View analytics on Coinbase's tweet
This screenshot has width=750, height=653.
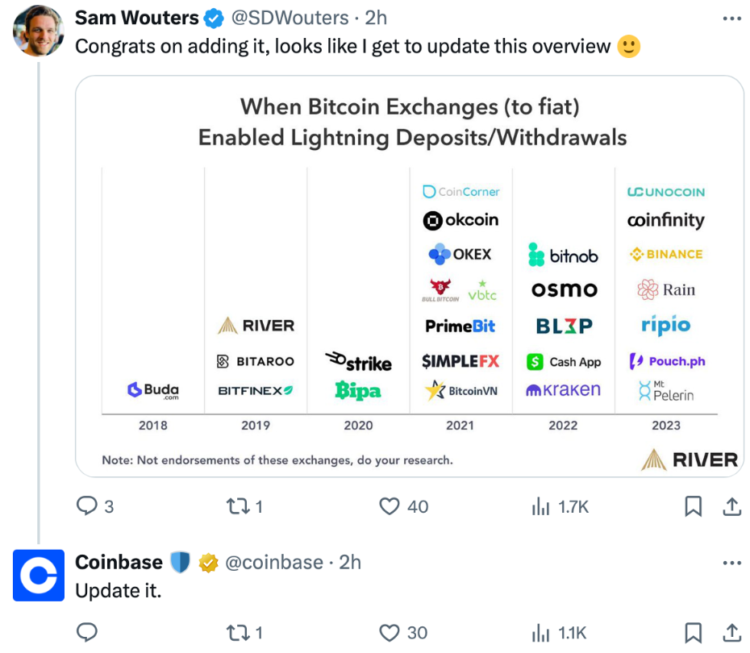pos(541,632)
